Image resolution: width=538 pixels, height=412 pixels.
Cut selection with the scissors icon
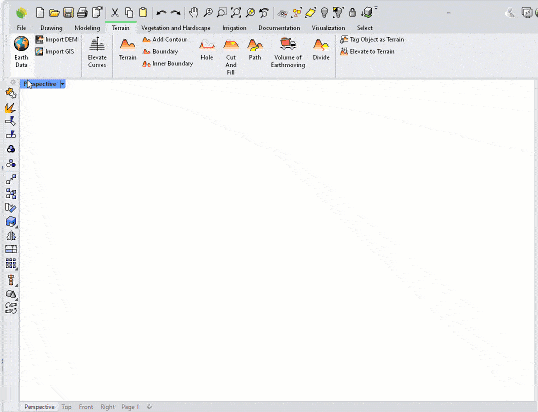tap(115, 13)
